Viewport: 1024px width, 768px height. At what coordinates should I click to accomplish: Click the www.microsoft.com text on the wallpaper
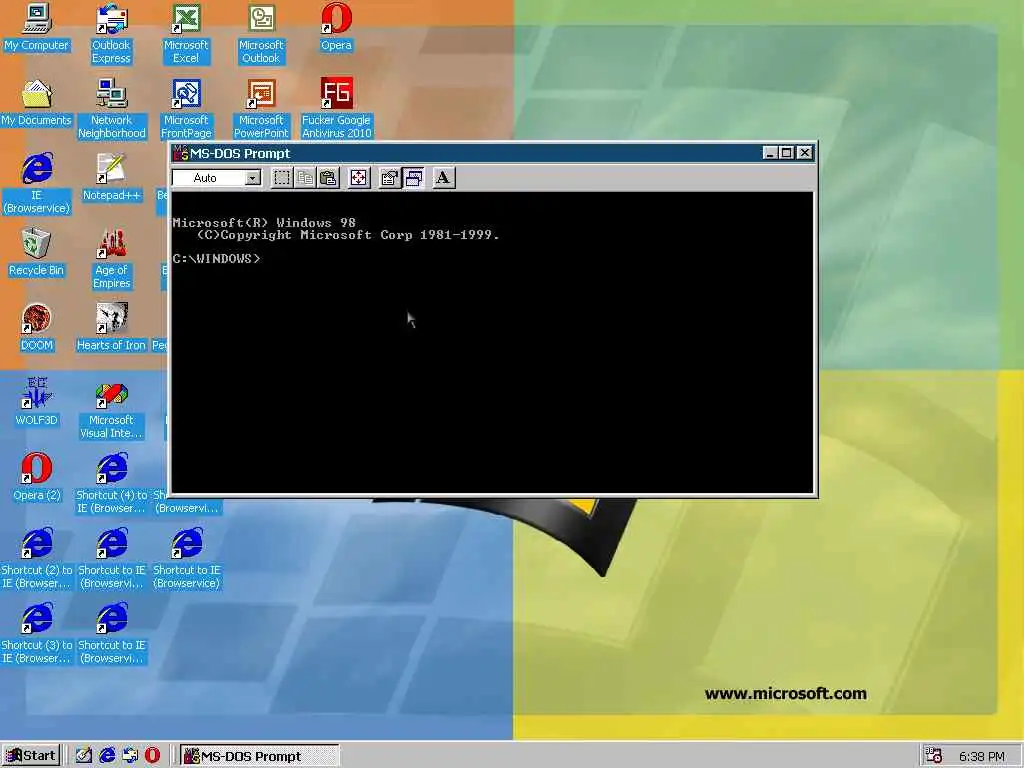coord(786,694)
